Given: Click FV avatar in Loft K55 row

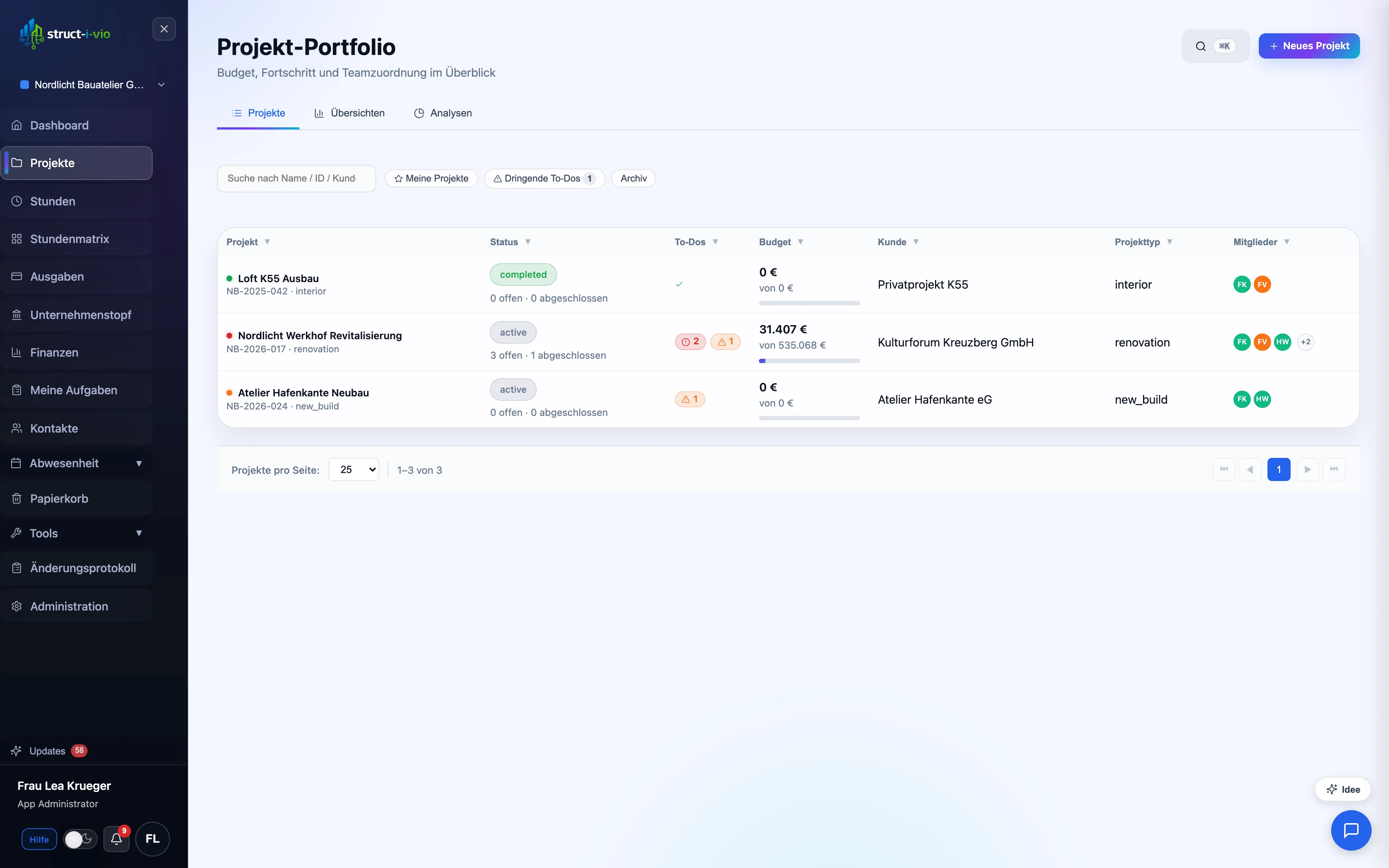Looking at the screenshot, I should 1262,284.
